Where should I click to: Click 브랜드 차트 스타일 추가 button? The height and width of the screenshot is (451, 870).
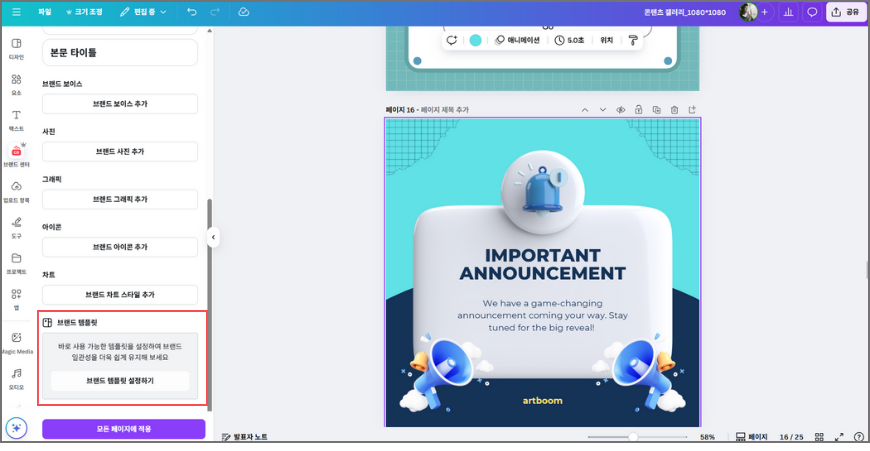point(120,295)
